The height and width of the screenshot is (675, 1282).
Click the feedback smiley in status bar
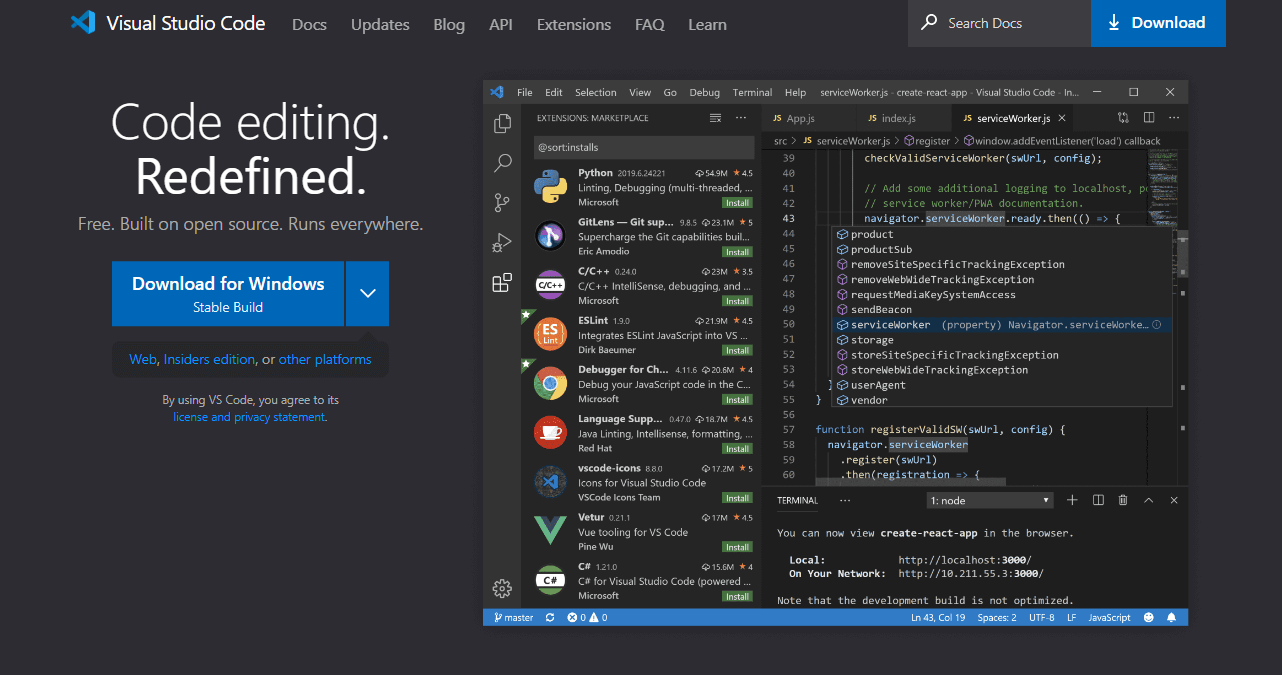(x=1148, y=617)
